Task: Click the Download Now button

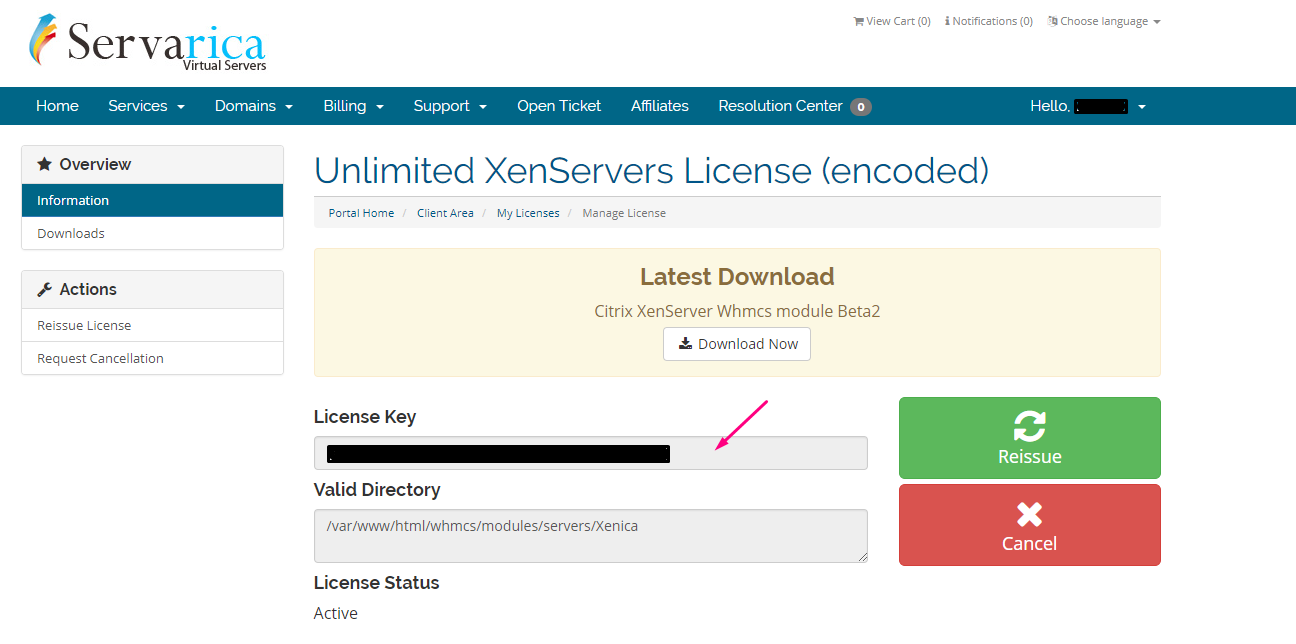Action: pyautogui.click(x=737, y=344)
